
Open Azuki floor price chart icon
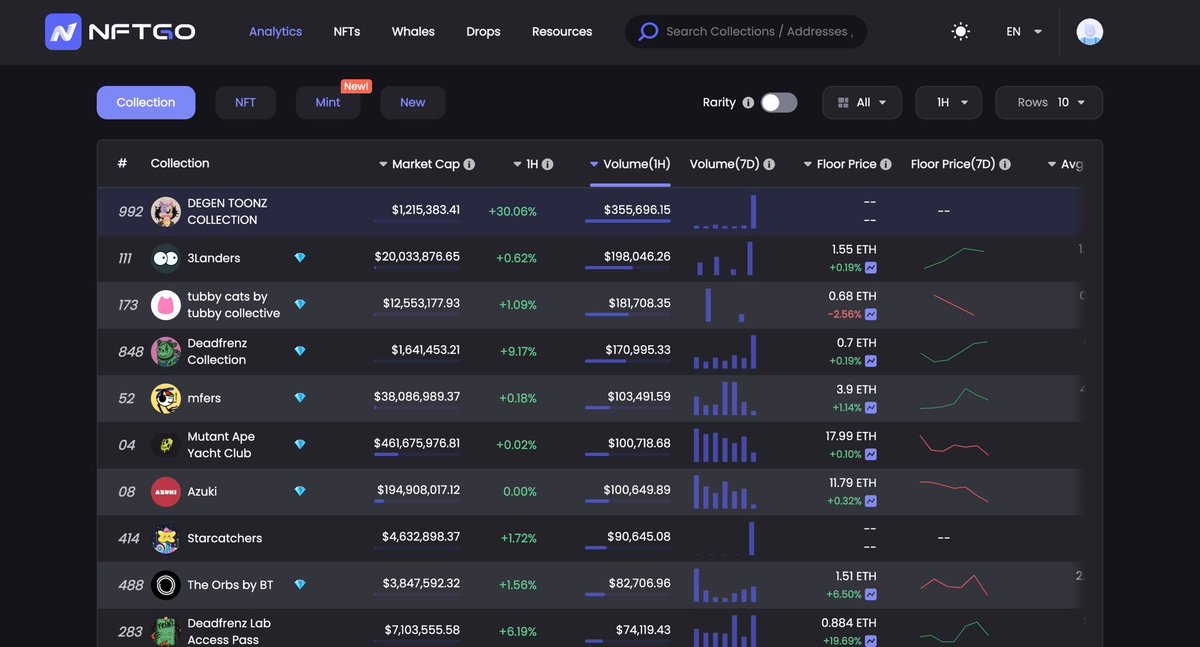pos(871,501)
